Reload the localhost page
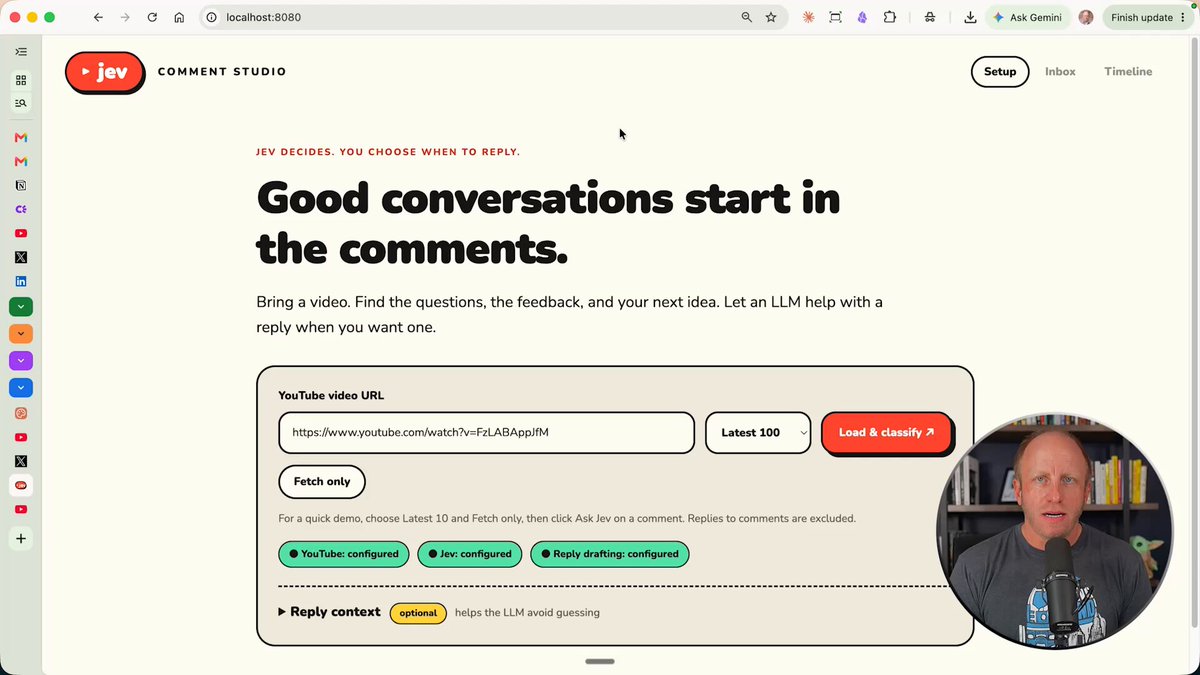The height and width of the screenshot is (675, 1200). [152, 17]
